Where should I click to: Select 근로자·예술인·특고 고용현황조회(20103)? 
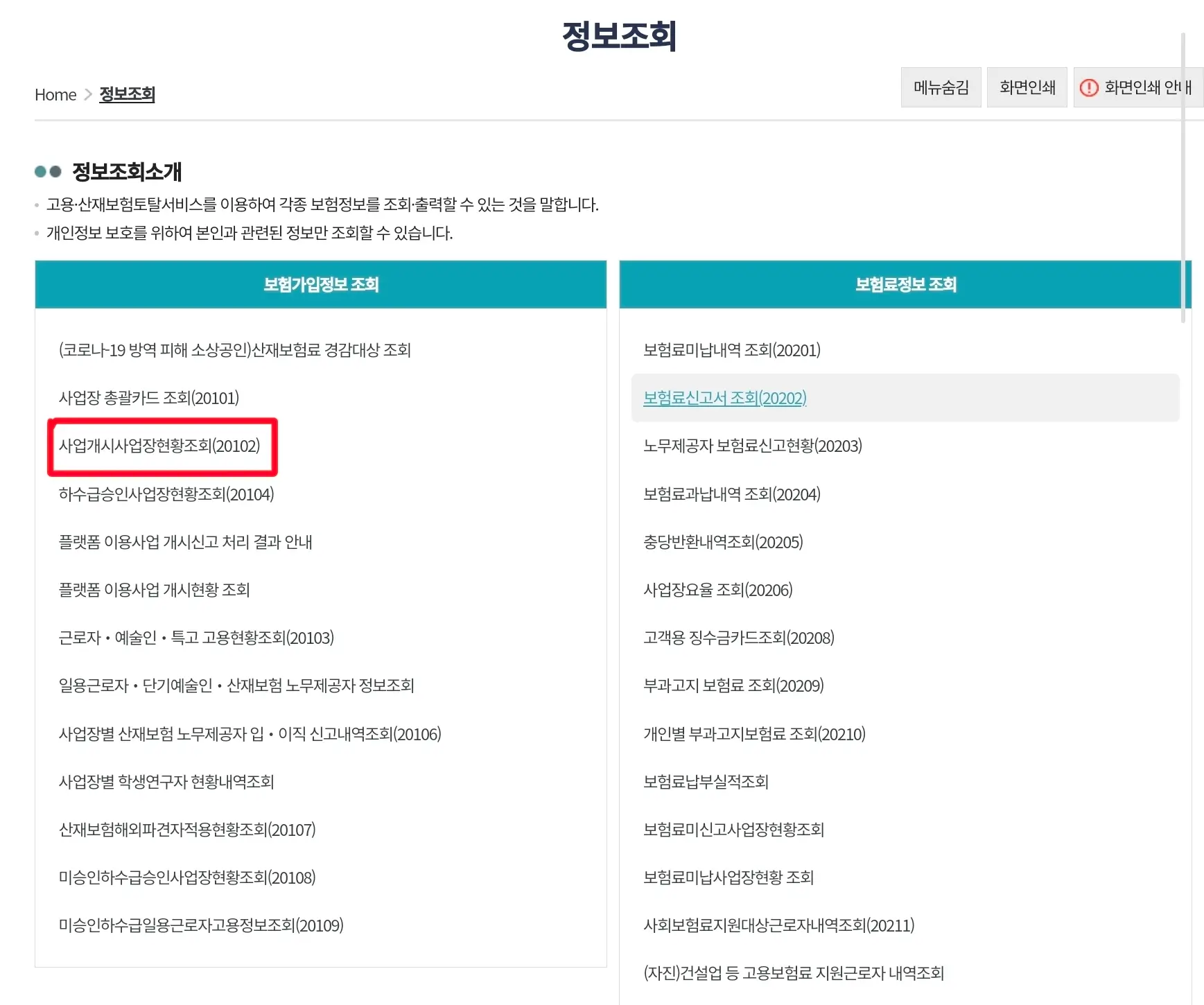point(196,638)
